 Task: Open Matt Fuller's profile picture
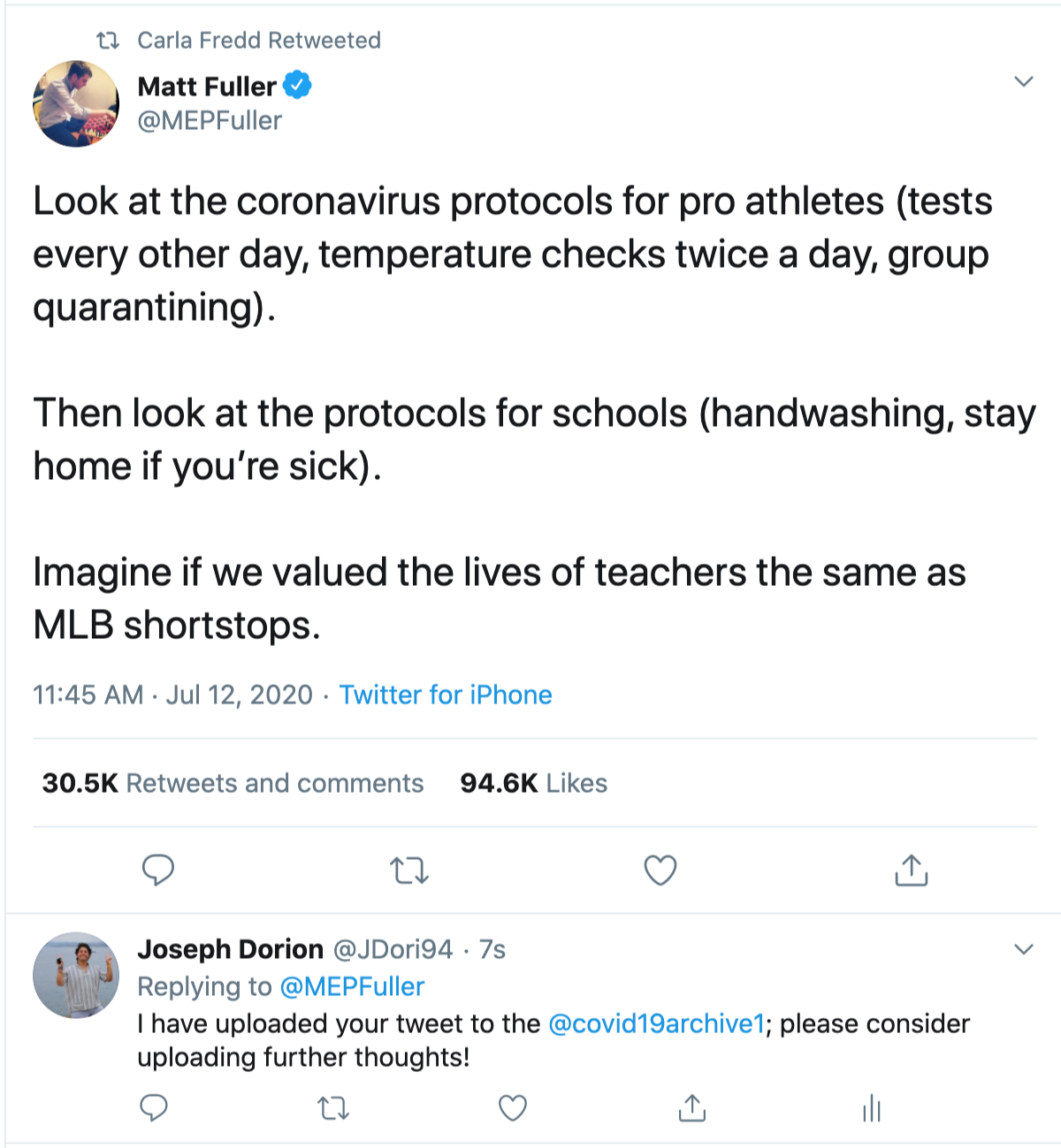[76, 103]
